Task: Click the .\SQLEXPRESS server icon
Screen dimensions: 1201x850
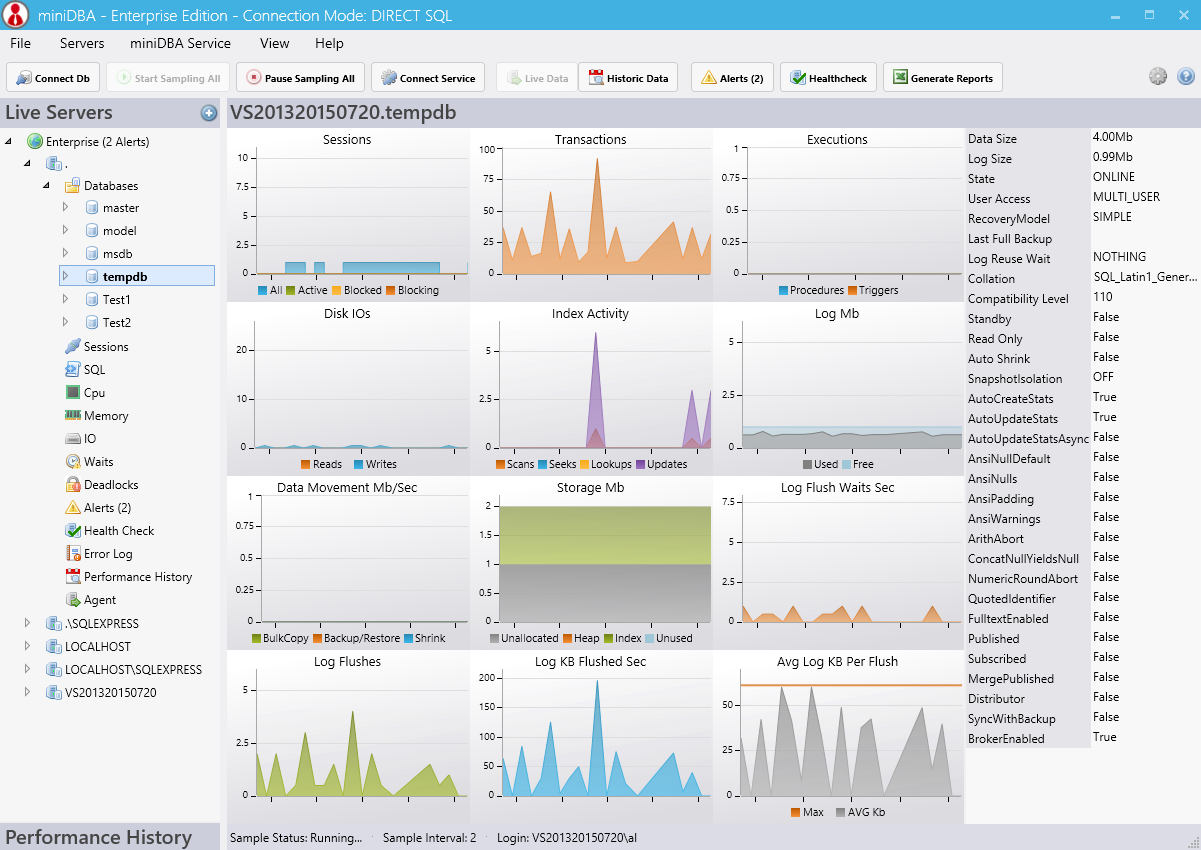Action: 54,624
